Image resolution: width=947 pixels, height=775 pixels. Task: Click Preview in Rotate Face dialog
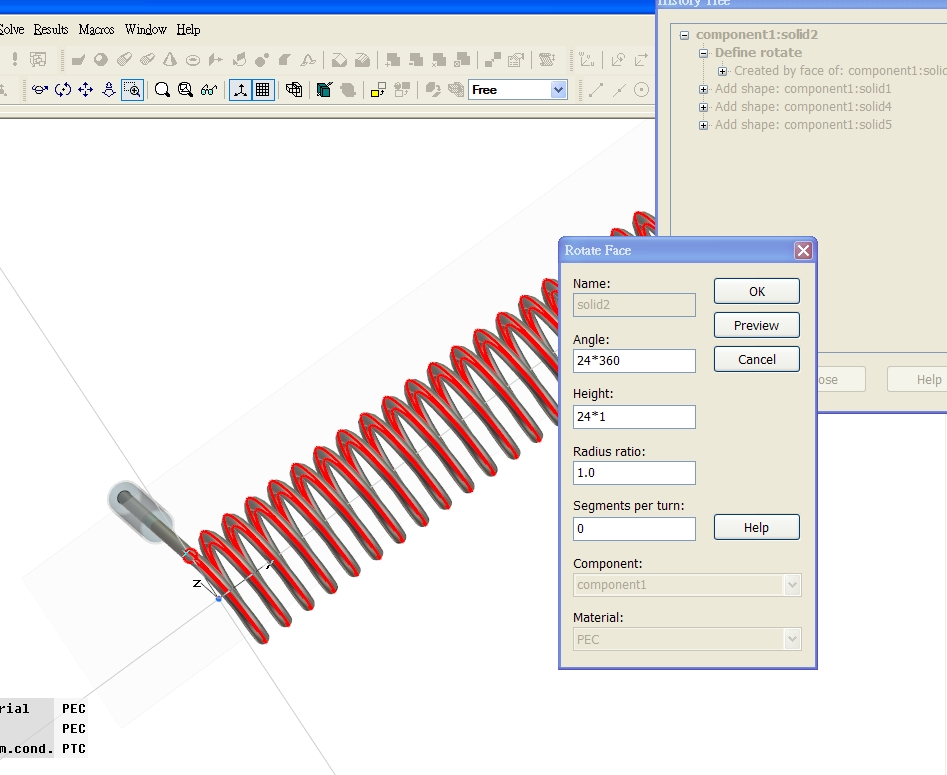[x=757, y=325]
